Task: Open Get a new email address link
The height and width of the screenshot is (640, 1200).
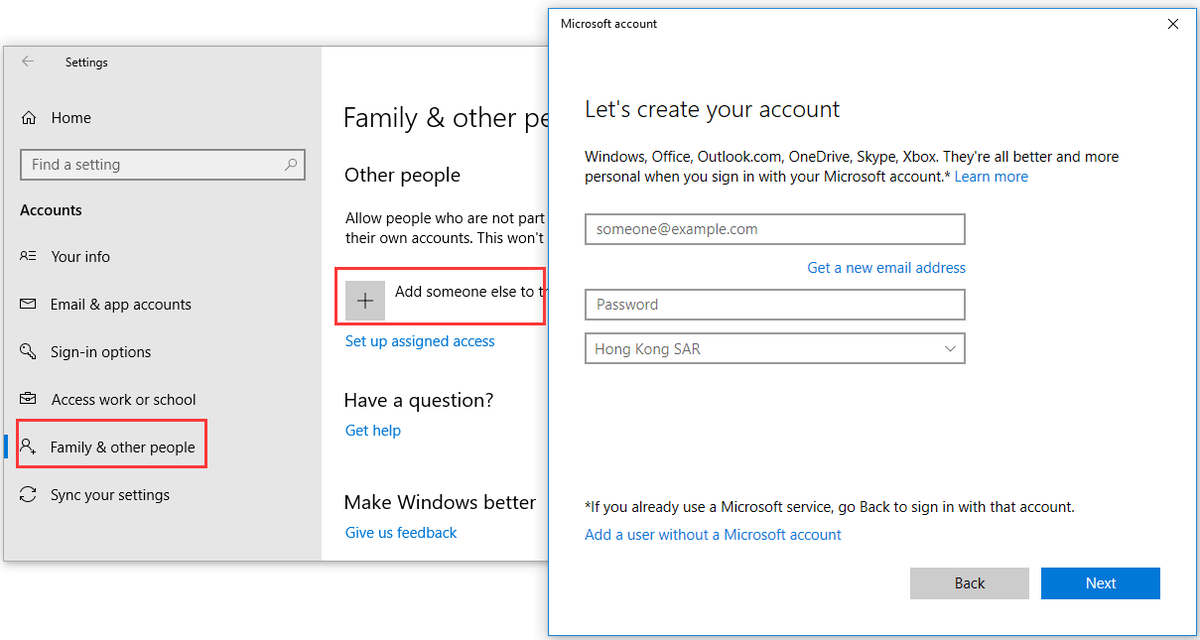Action: (886, 268)
